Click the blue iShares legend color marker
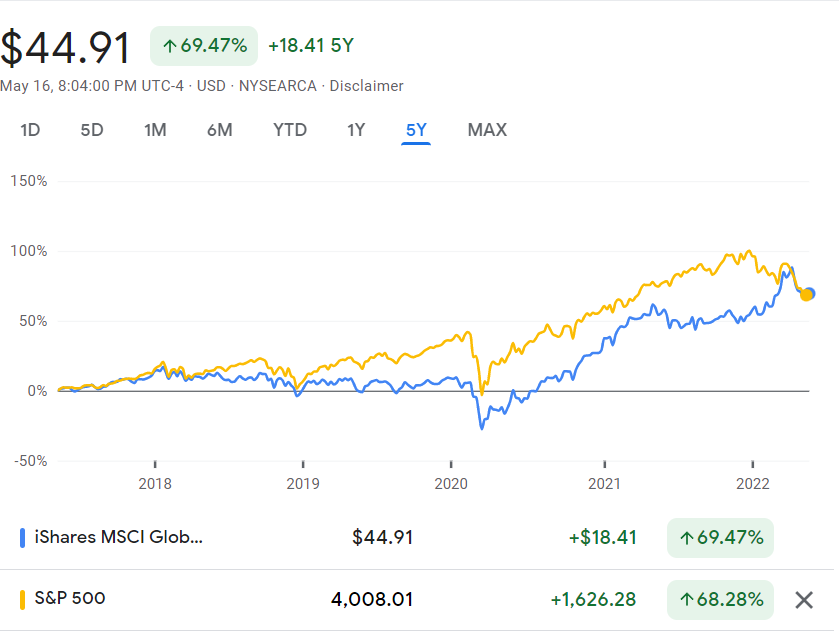Screen dimensions: 839x633 (23, 538)
